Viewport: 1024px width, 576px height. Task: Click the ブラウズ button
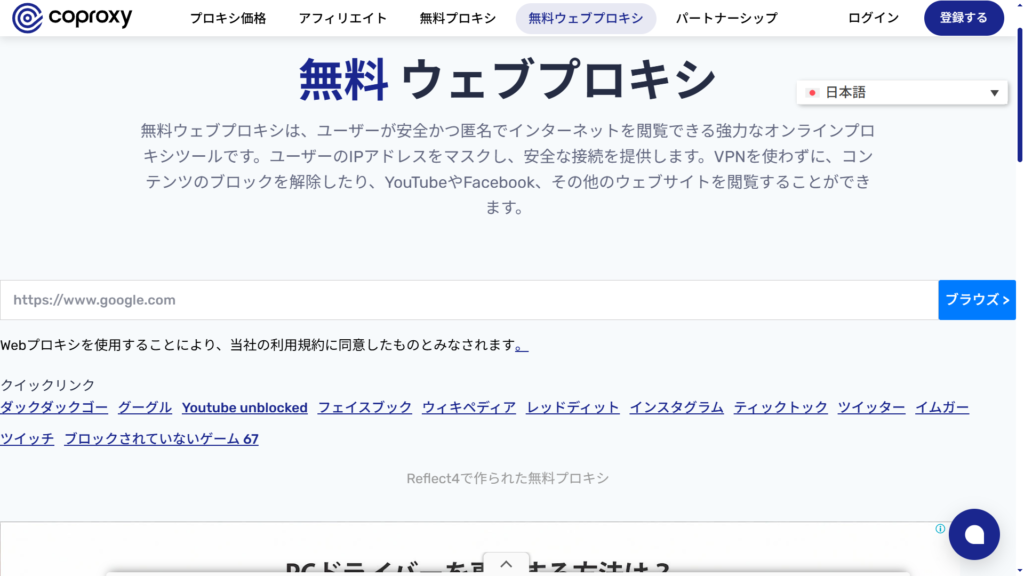tap(976, 300)
